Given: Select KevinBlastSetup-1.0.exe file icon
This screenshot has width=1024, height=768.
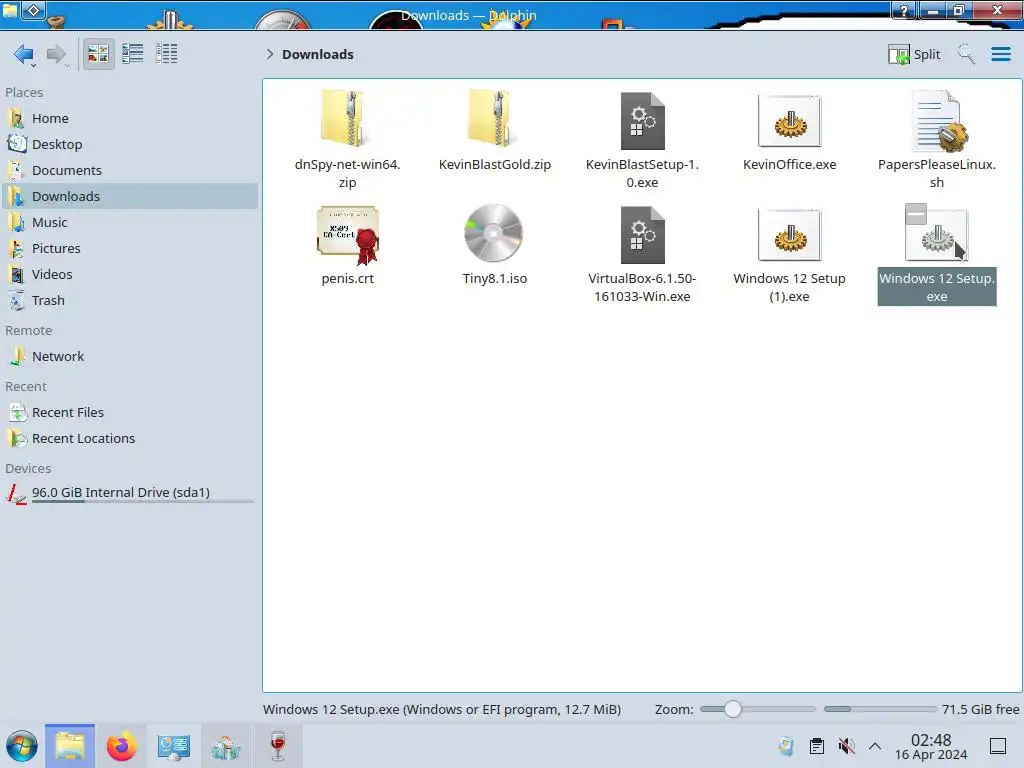Looking at the screenshot, I should click(x=642, y=121).
